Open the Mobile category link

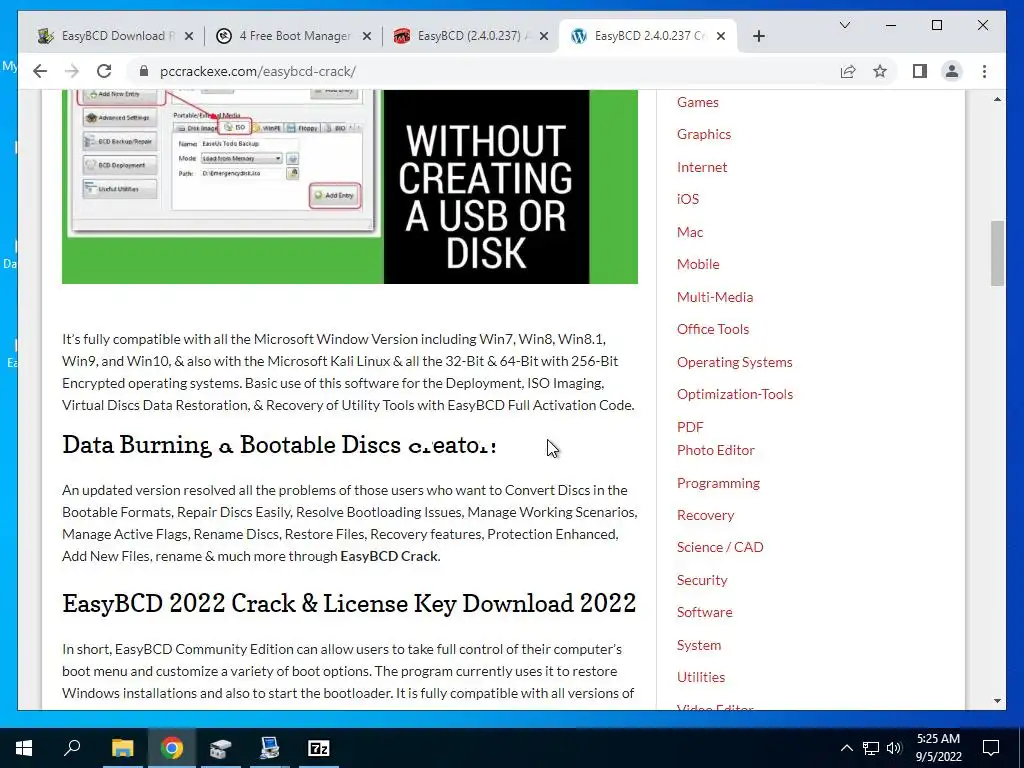click(698, 264)
